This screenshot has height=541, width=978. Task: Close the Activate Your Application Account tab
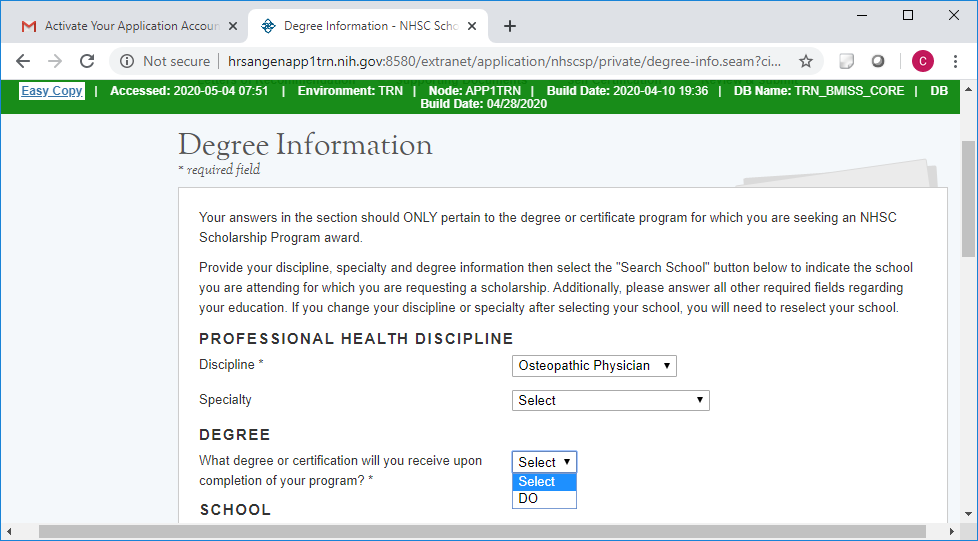coord(233,26)
